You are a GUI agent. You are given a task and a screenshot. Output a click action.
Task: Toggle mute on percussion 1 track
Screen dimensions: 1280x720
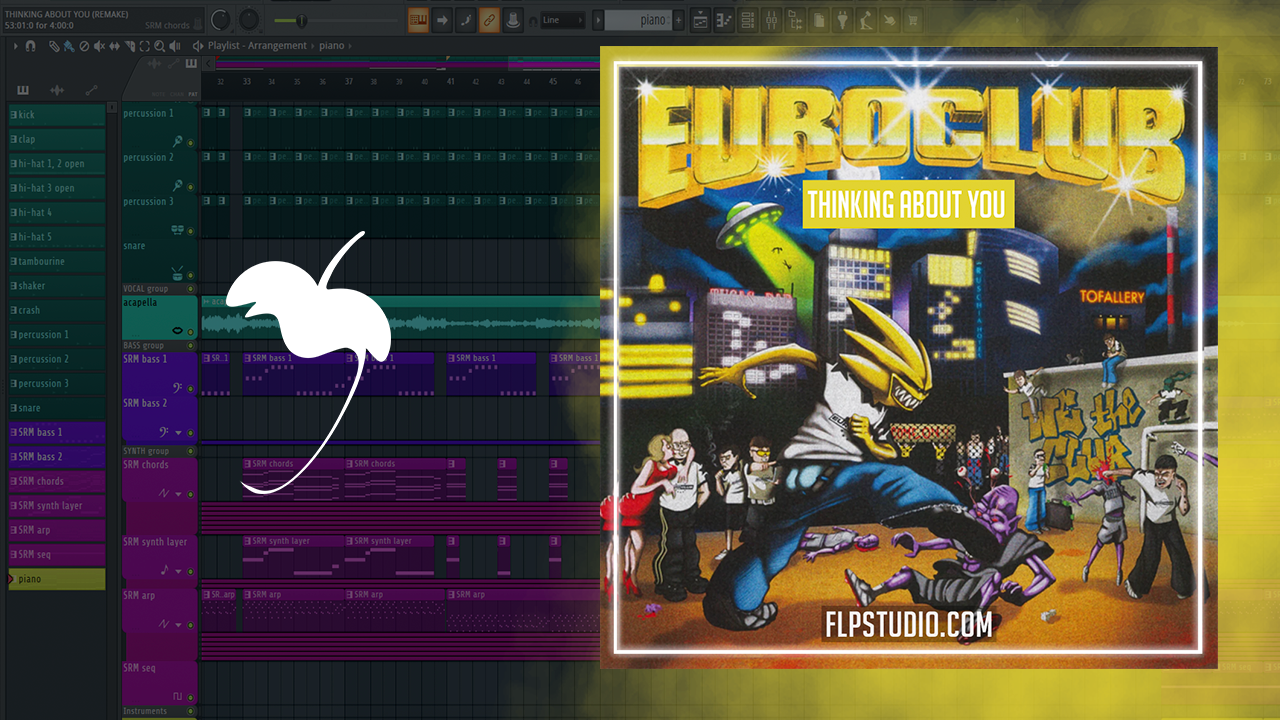click(190, 143)
